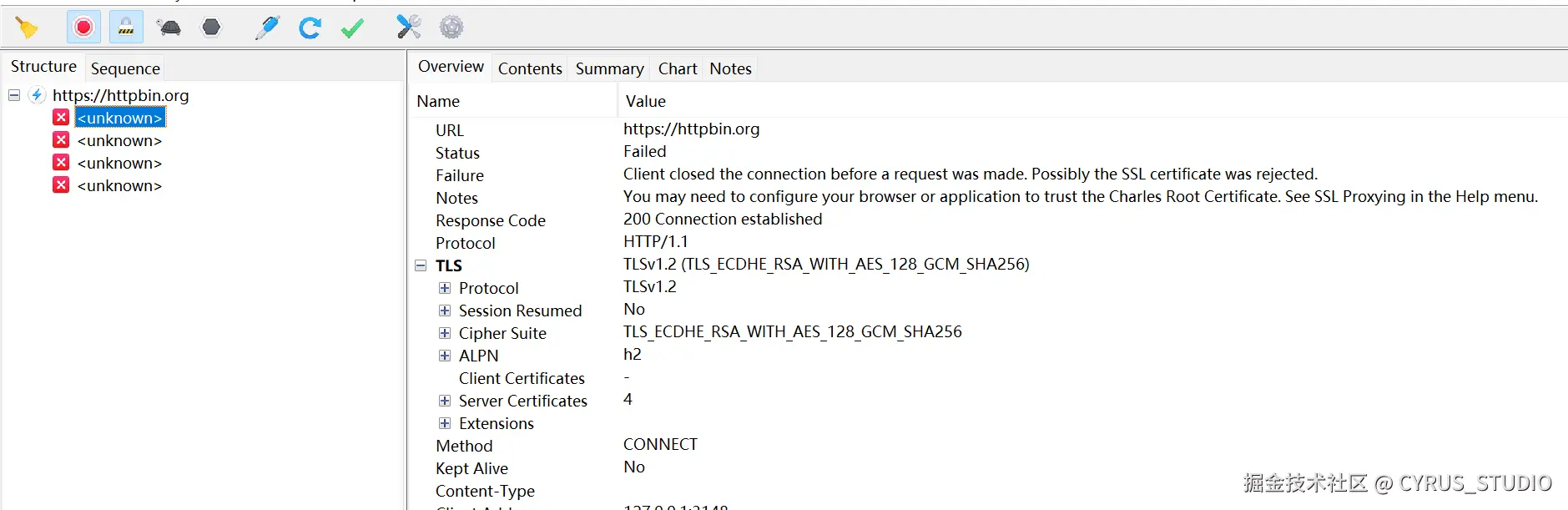The image size is (1568, 510).
Task: Switch to the Sequence tab
Action: click(x=125, y=68)
